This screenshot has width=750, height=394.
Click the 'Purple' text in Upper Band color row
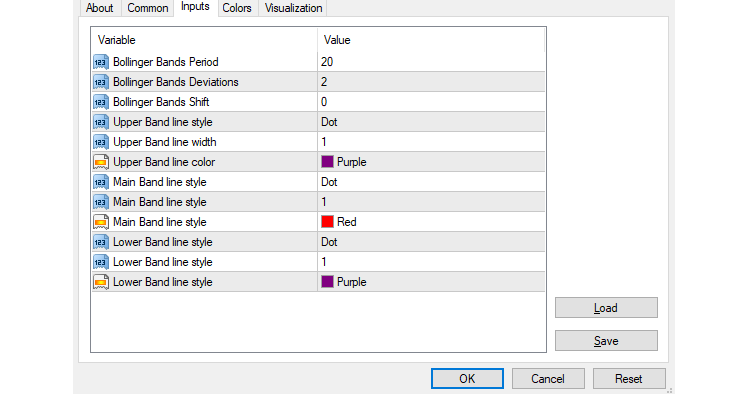coord(352,163)
